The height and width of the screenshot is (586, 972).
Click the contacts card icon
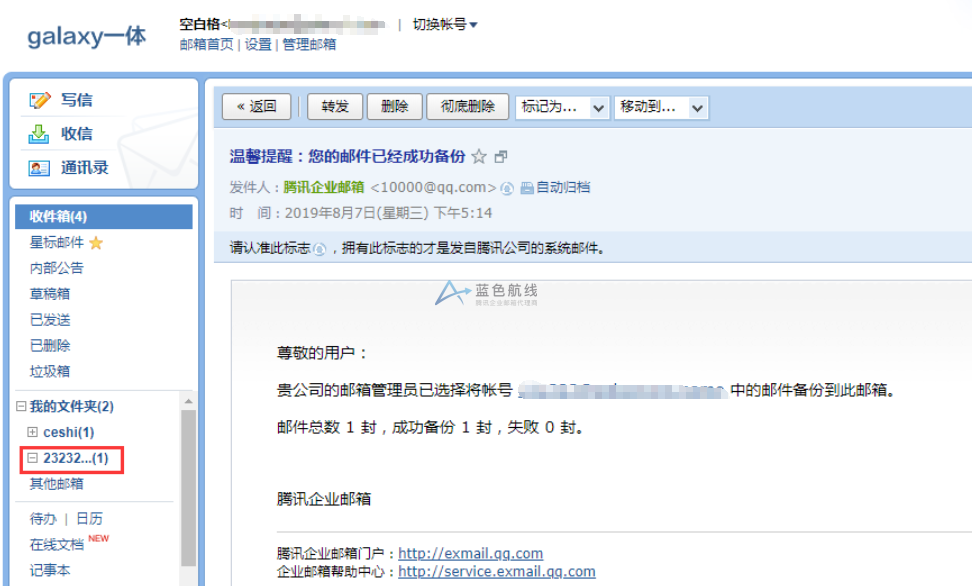39,167
